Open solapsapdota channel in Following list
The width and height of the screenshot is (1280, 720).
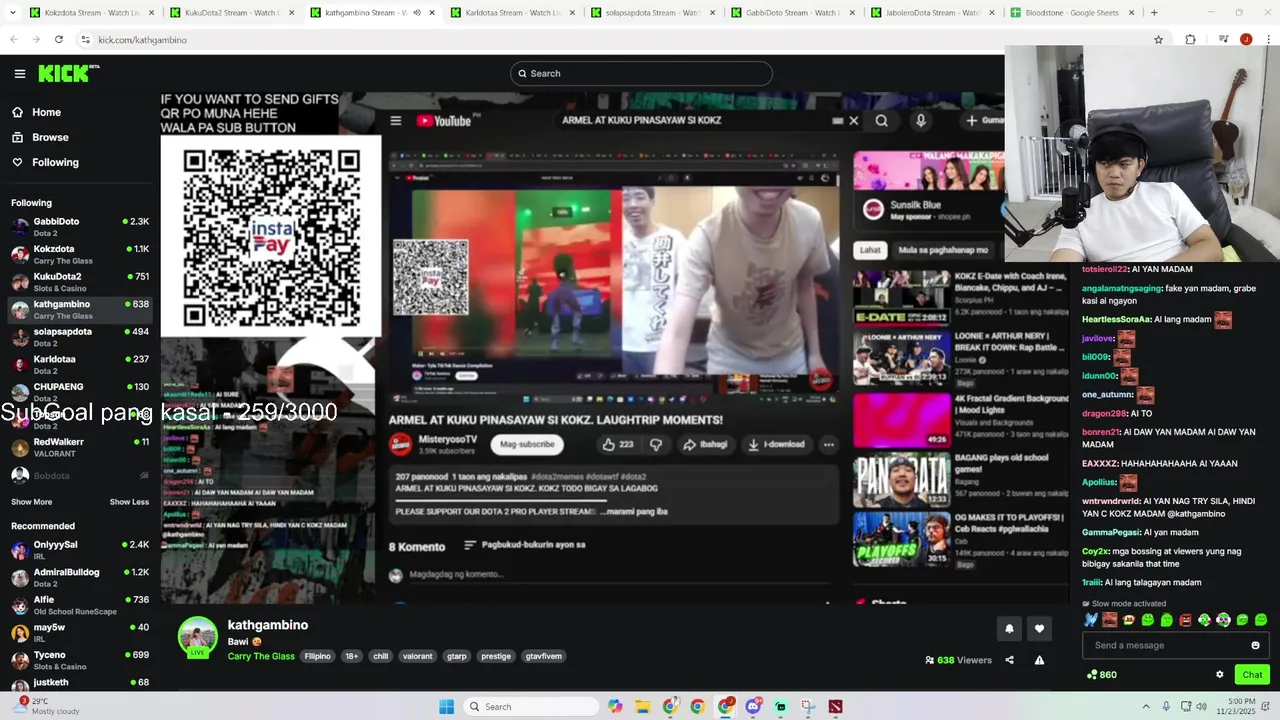pos(80,337)
